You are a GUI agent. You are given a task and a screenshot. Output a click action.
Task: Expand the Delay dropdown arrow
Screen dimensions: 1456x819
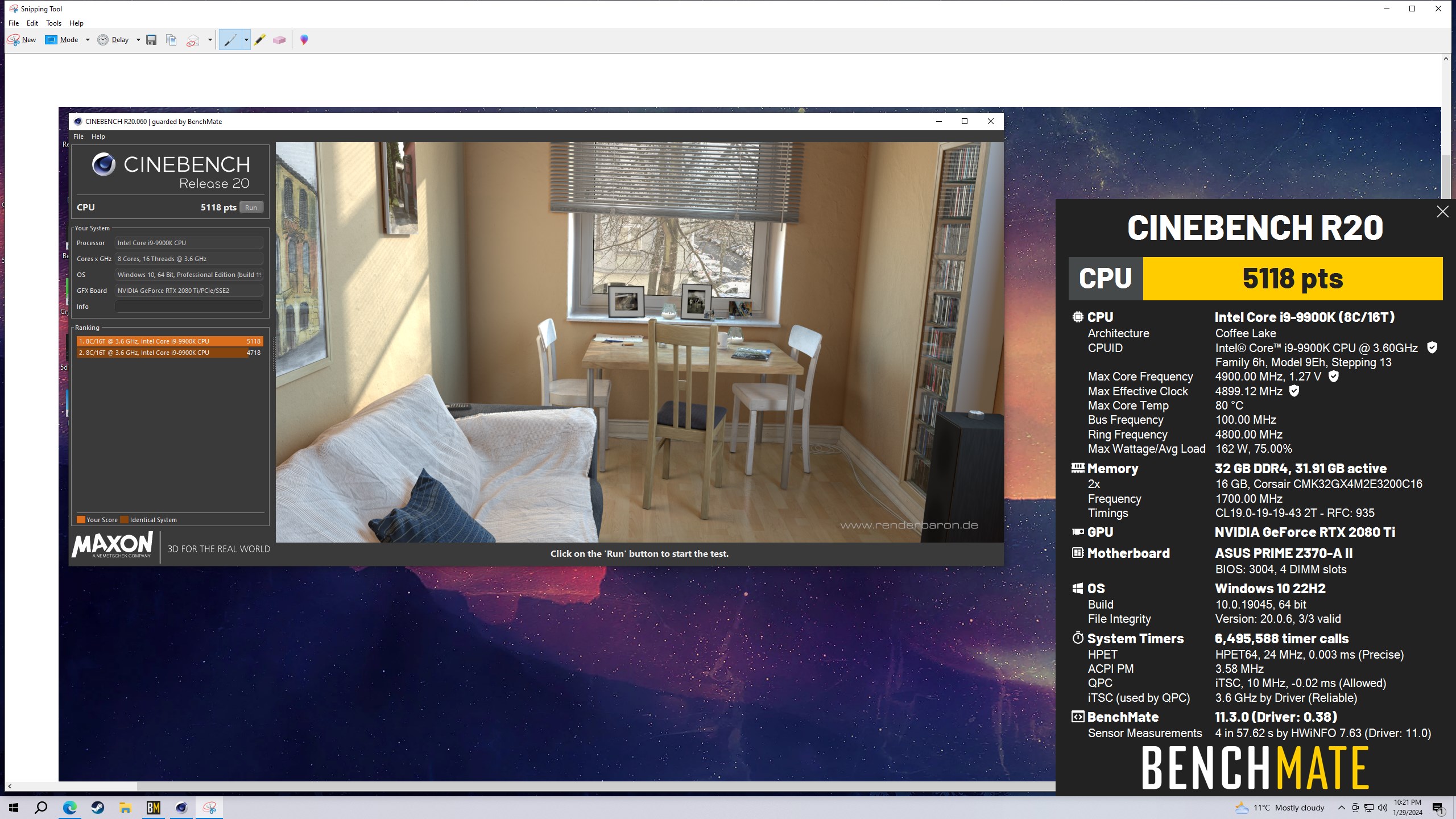click(138, 40)
